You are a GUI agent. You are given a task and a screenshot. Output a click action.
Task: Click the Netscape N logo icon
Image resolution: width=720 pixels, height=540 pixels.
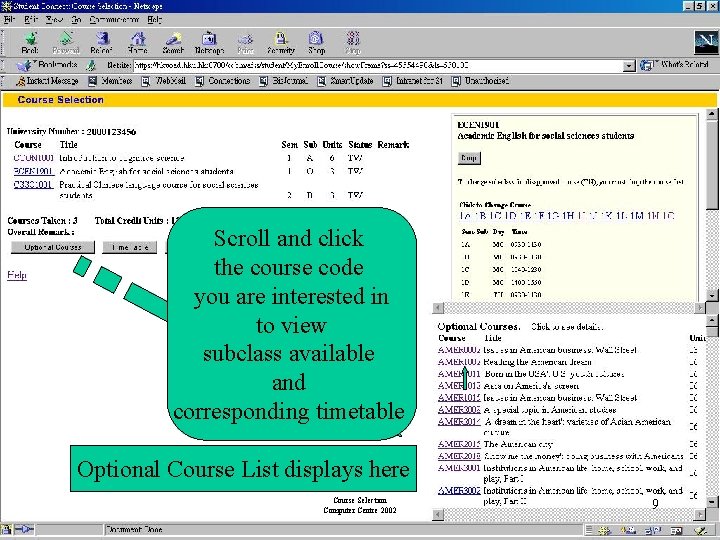pos(706,42)
